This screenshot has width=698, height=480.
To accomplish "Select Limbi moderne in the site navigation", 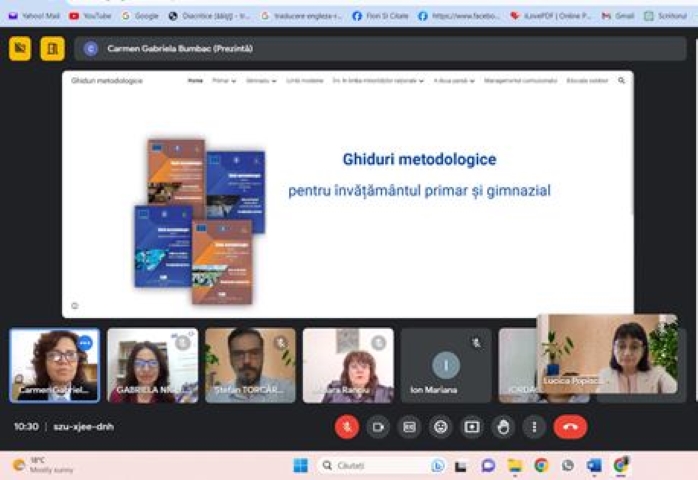I will coord(305,80).
